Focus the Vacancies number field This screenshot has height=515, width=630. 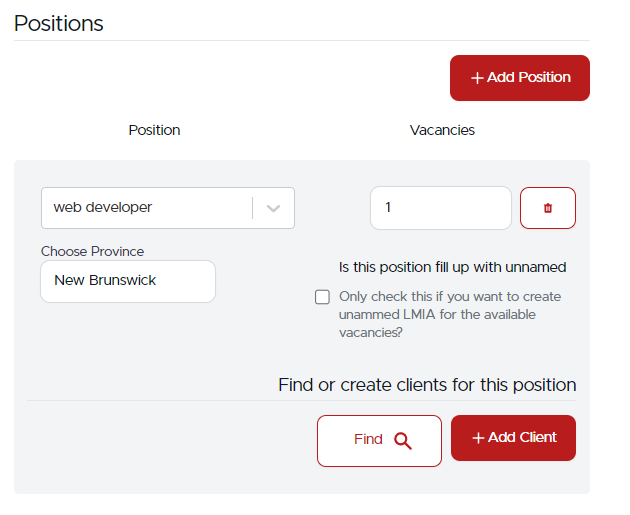(x=440, y=208)
